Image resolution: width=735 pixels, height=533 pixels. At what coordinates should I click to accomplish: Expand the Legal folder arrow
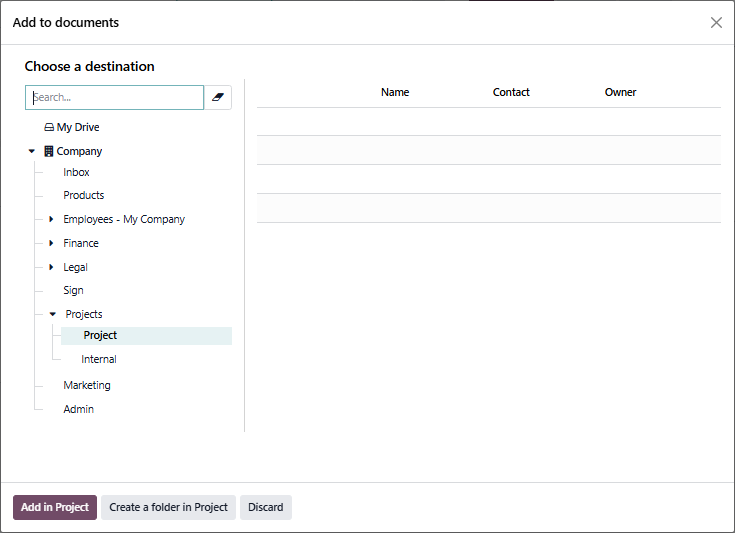coord(51,267)
